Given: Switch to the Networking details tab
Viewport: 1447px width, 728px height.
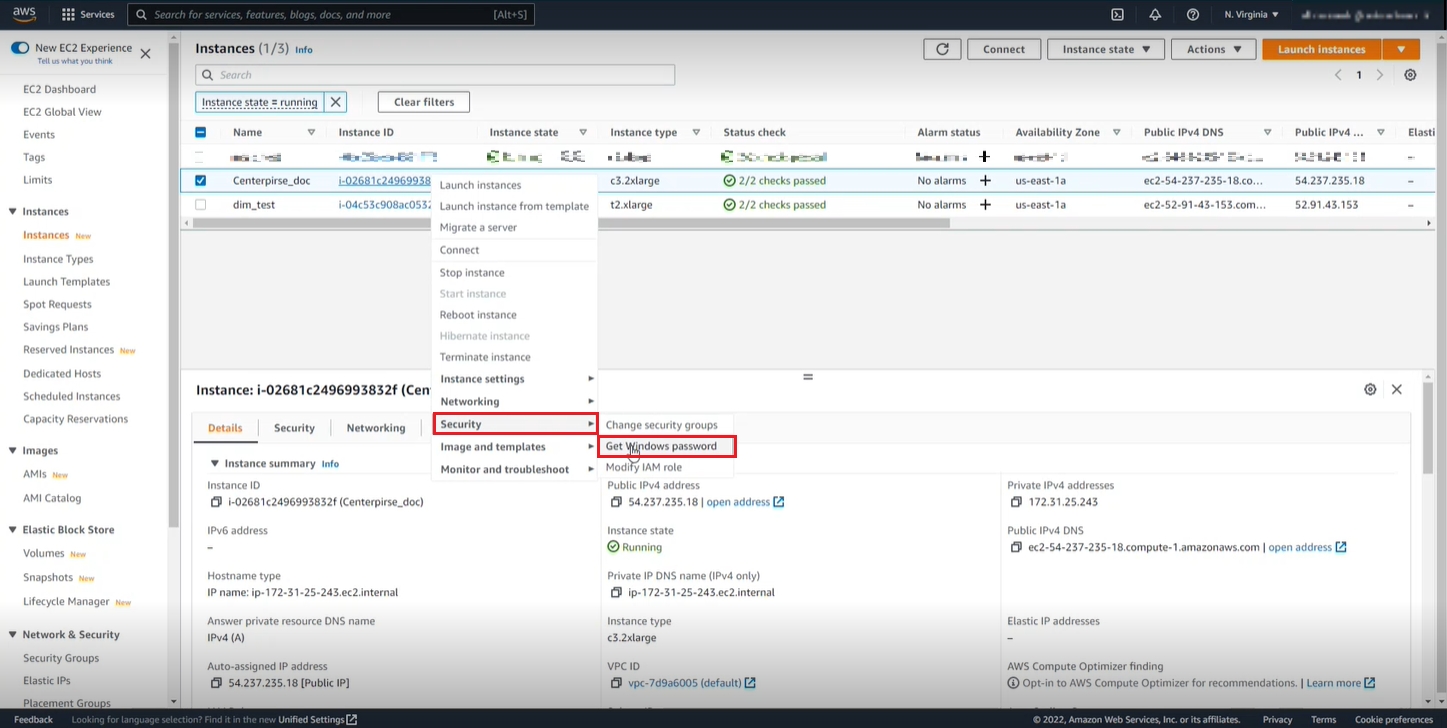Looking at the screenshot, I should pyautogui.click(x=376, y=428).
